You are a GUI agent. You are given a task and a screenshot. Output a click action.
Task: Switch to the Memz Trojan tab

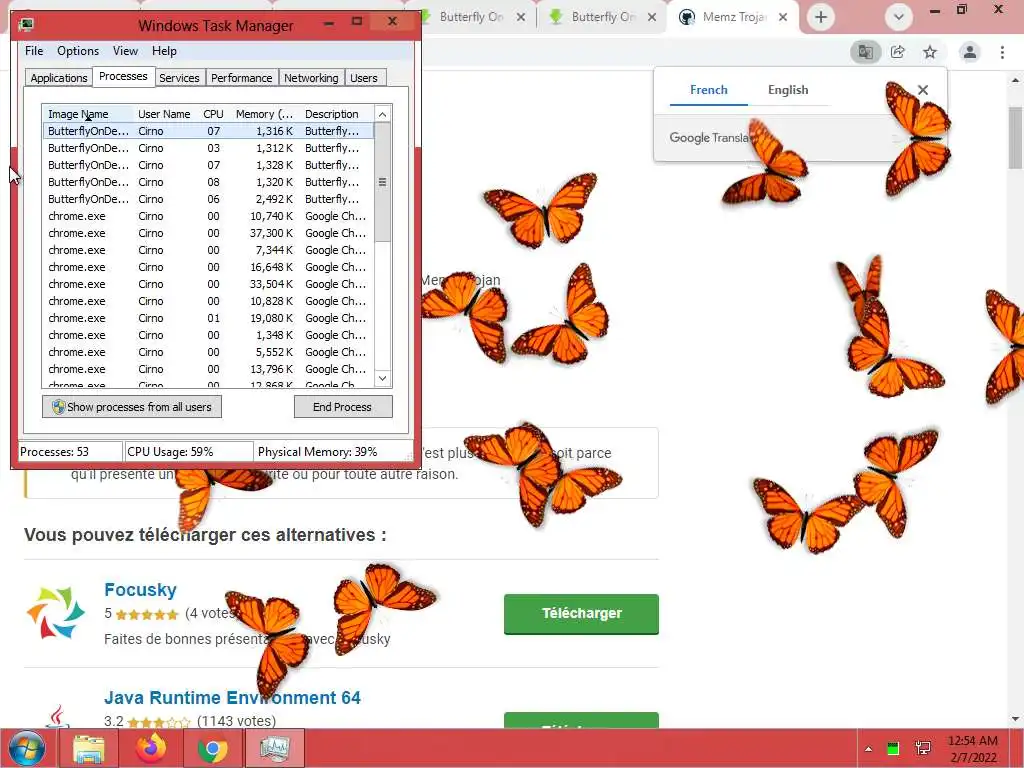[x=731, y=17]
